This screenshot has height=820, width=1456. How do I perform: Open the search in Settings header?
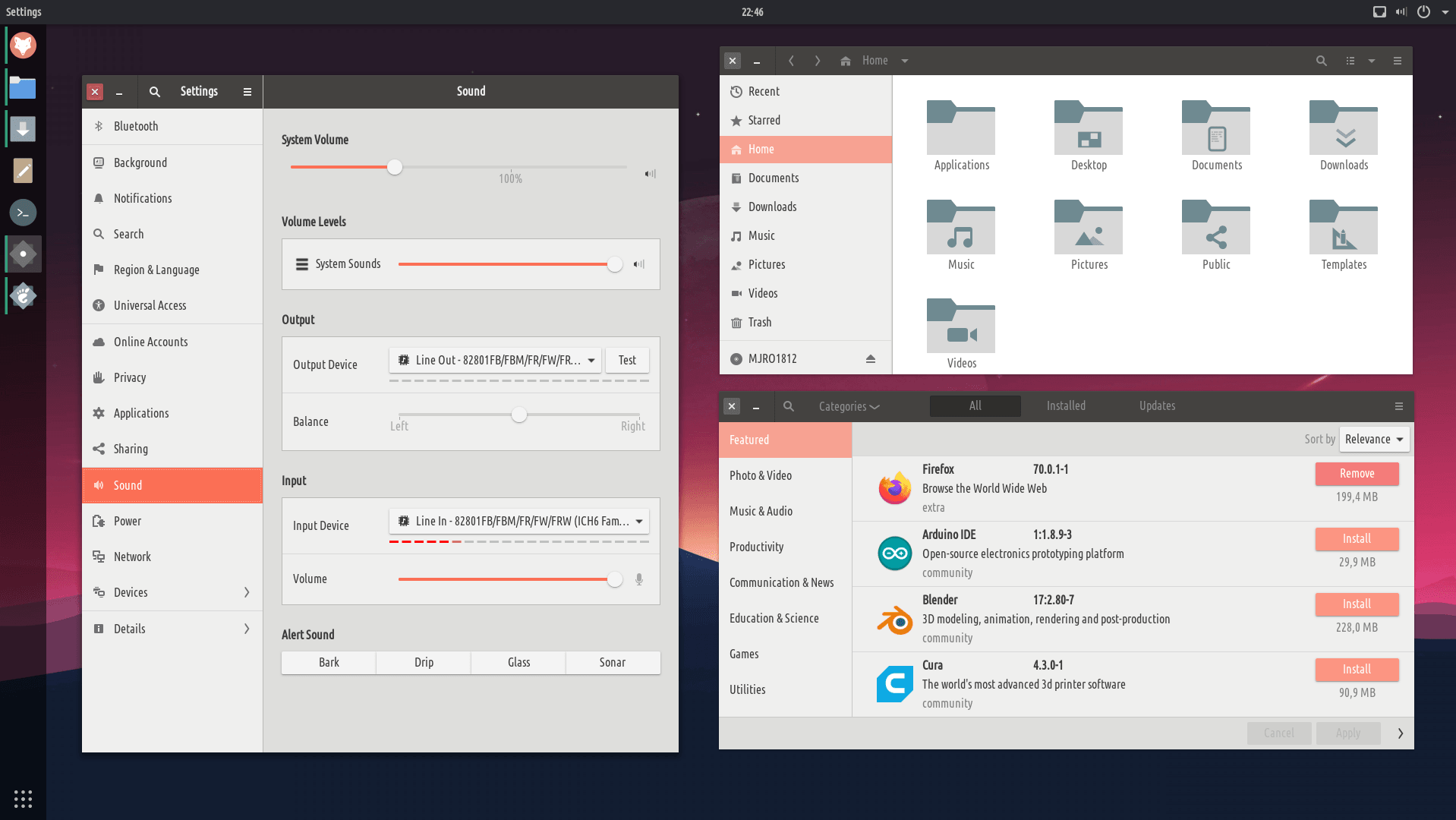pos(155,92)
